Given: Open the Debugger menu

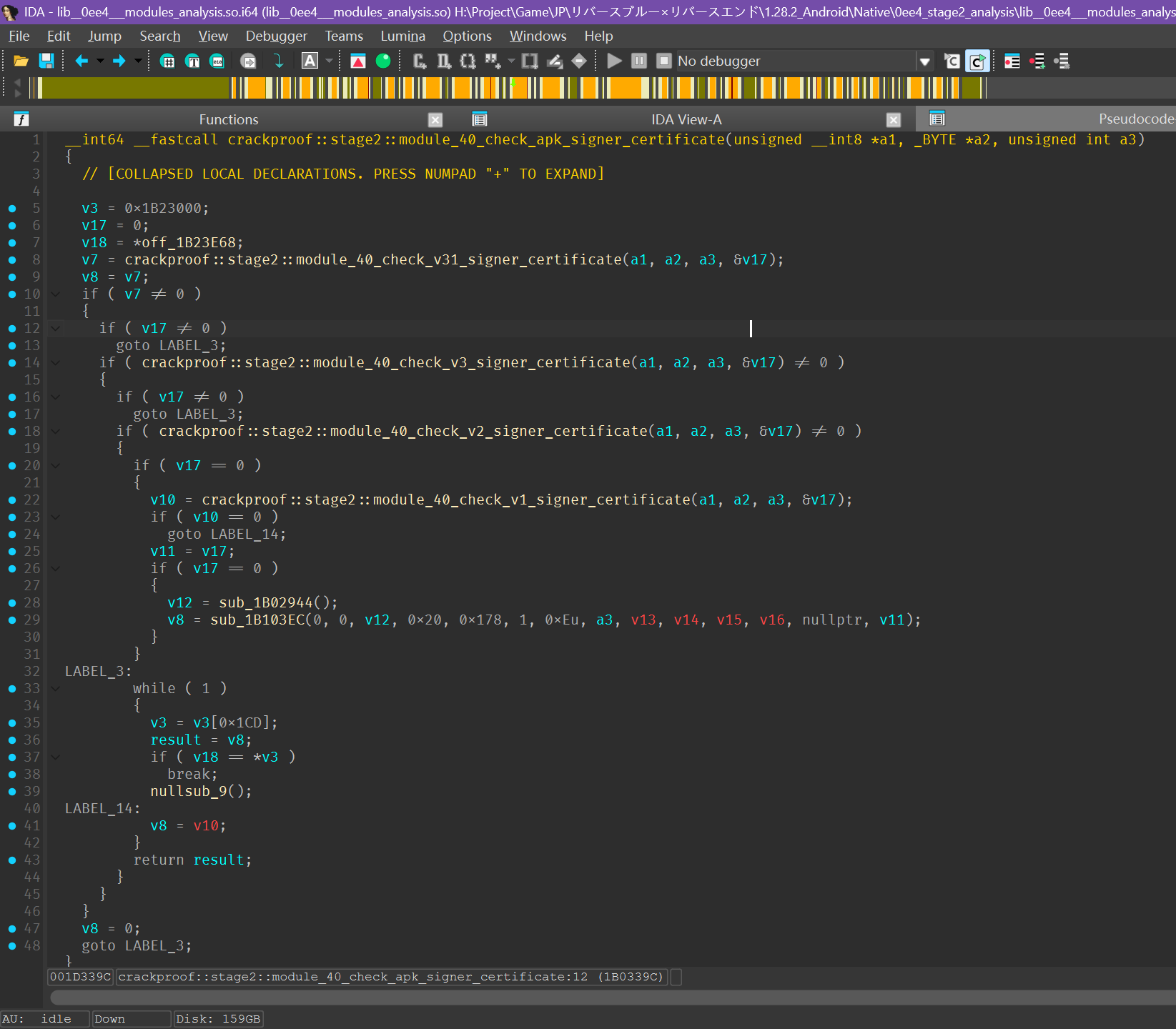Looking at the screenshot, I should coord(276,36).
